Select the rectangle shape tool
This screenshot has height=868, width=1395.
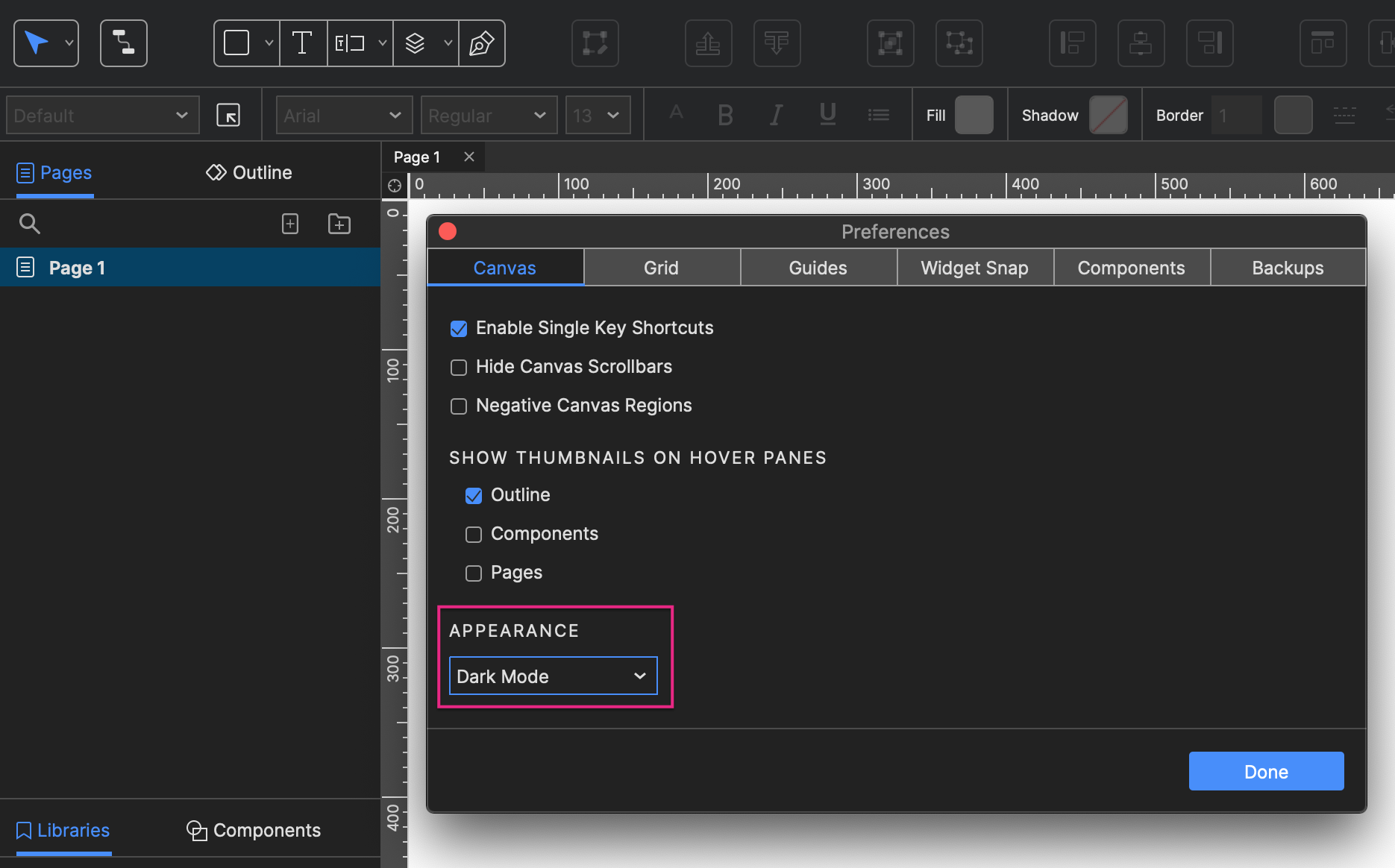pyautogui.click(x=237, y=43)
